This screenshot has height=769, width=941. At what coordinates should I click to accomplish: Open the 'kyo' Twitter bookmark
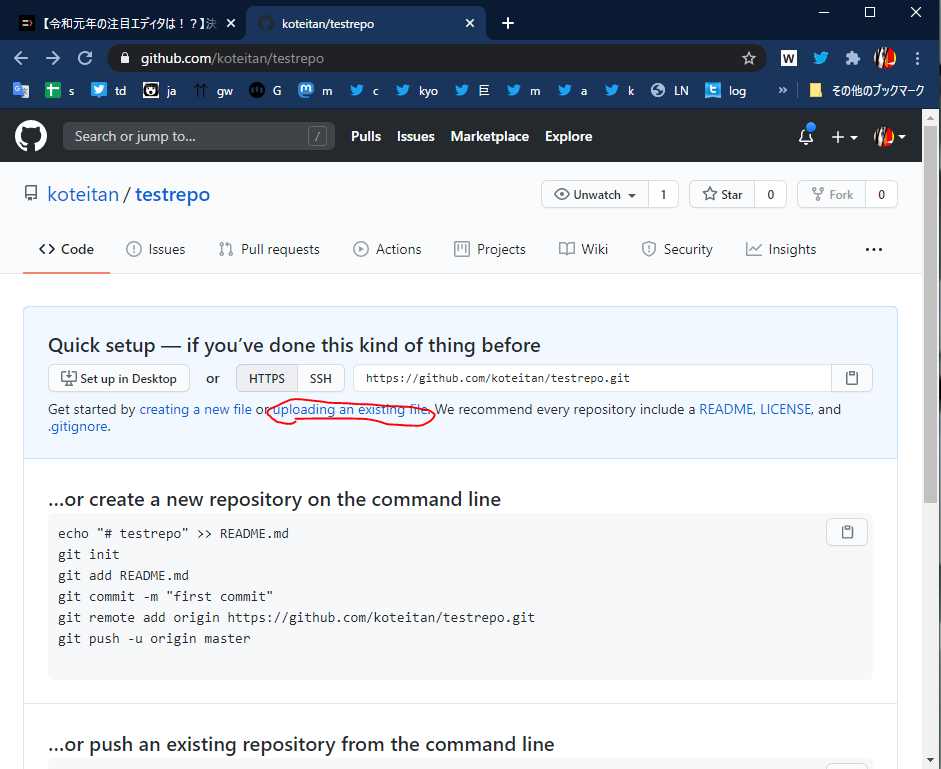[x=417, y=90]
